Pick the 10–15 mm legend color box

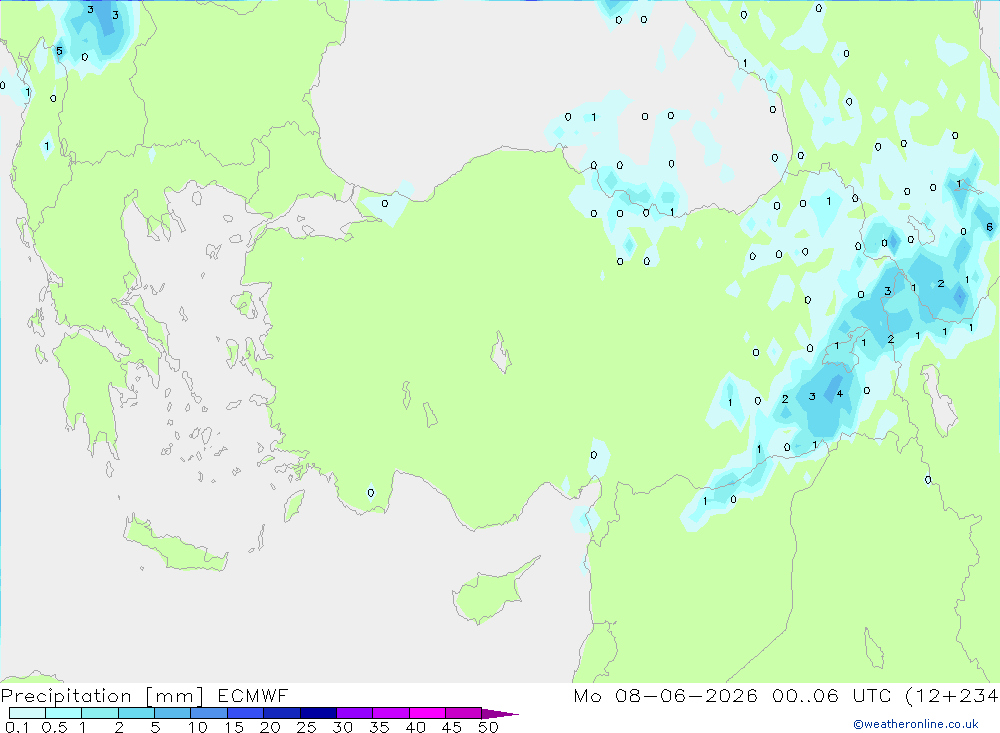pyautogui.click(x=209, y=713)
